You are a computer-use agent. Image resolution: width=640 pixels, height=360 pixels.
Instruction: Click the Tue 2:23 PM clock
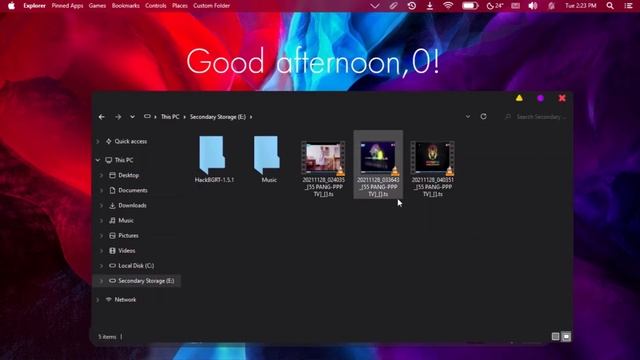[580, 6]
